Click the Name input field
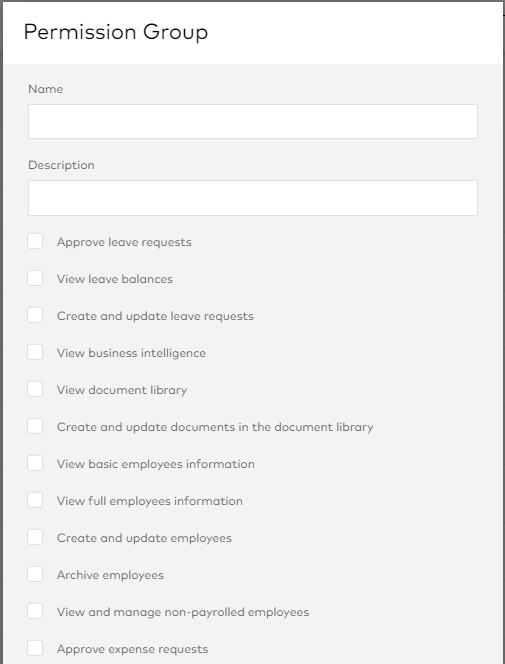This screenshot has height=664, width=505. tap(253, 122)
